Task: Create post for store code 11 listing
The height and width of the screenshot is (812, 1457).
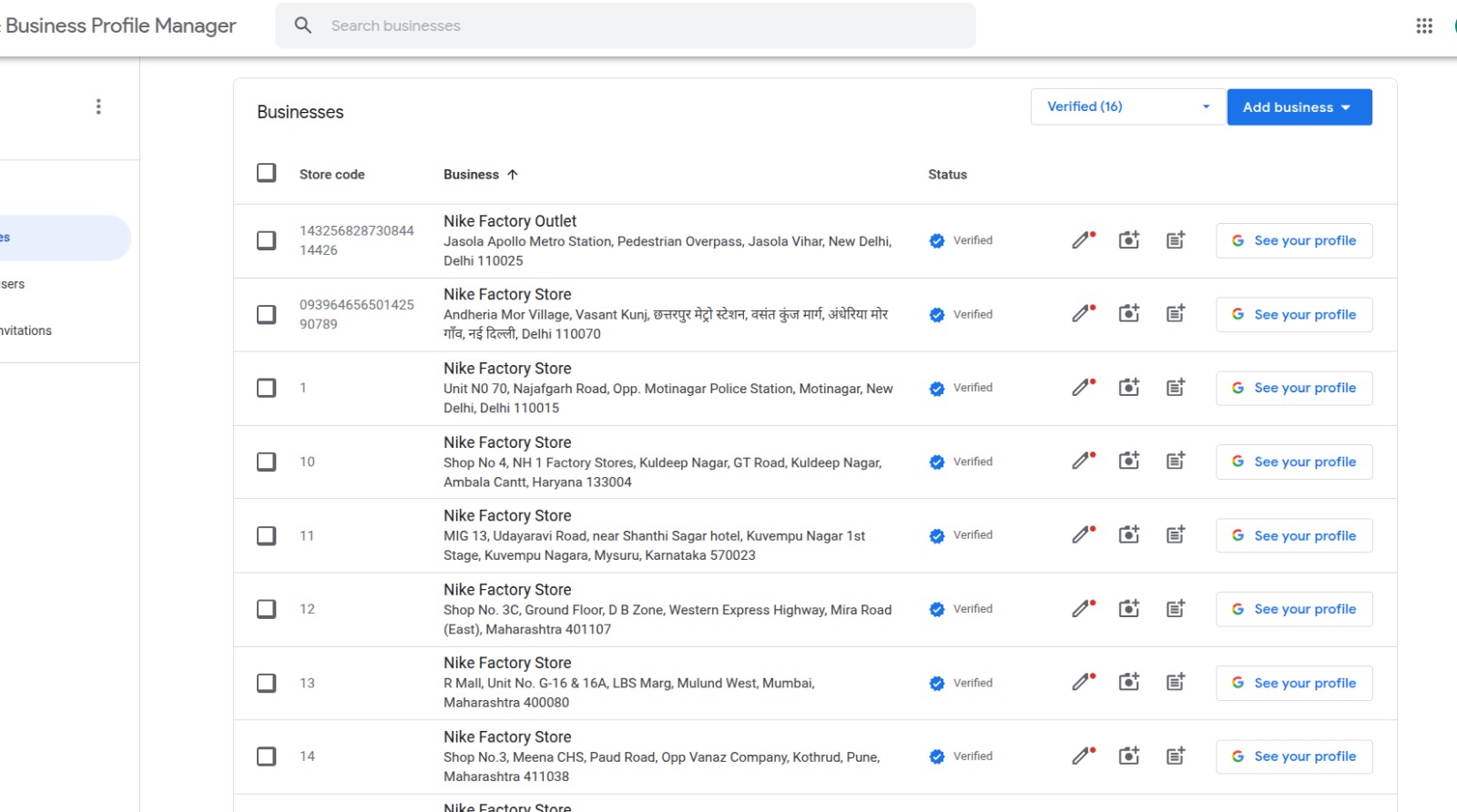Action: [1176, 535]
